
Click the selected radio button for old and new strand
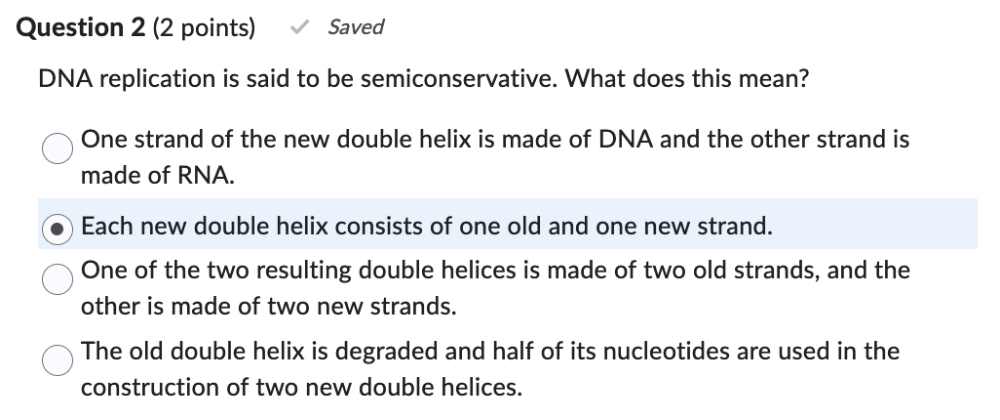[58, 227]
